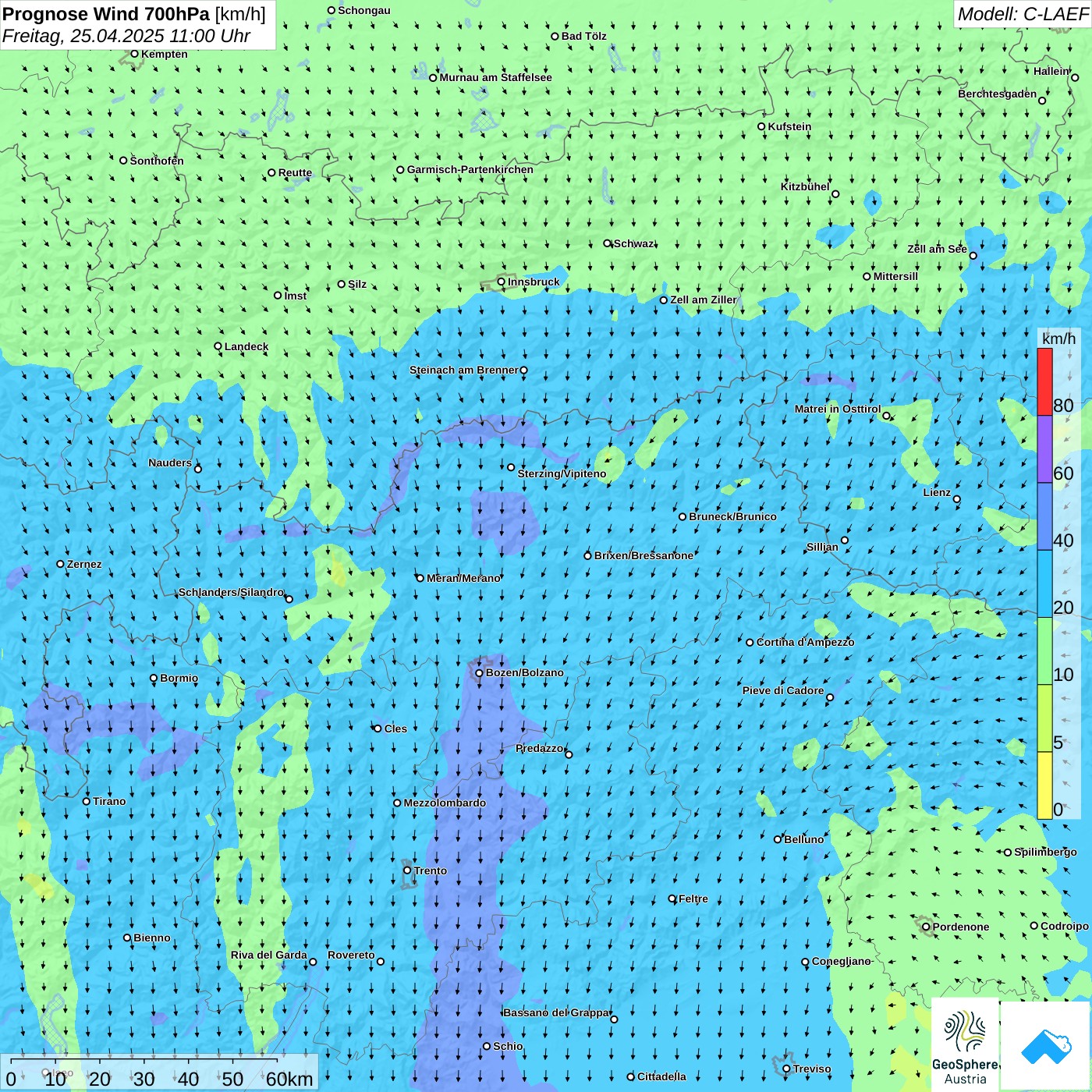Click the 'Predazzo' city label
The height and width of the screenshot is (1092, 1092).
539,748
